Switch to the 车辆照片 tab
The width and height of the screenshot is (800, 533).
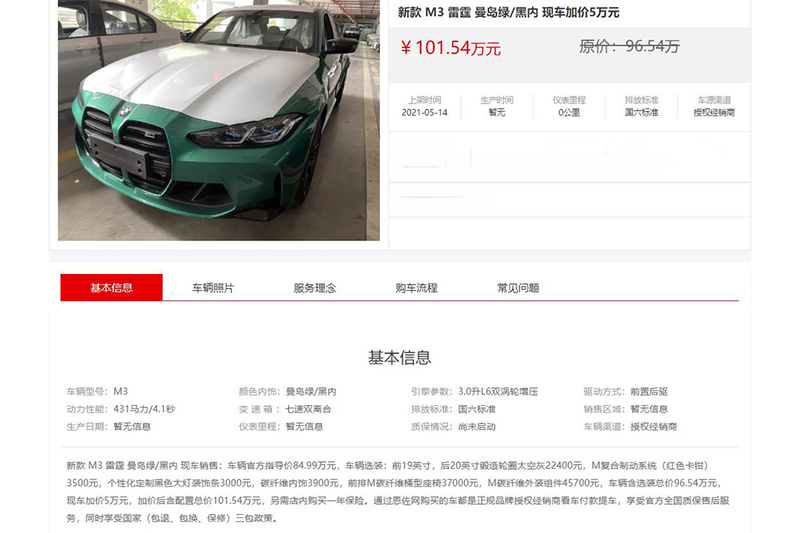pyautogui.click(x=213, y=288)
